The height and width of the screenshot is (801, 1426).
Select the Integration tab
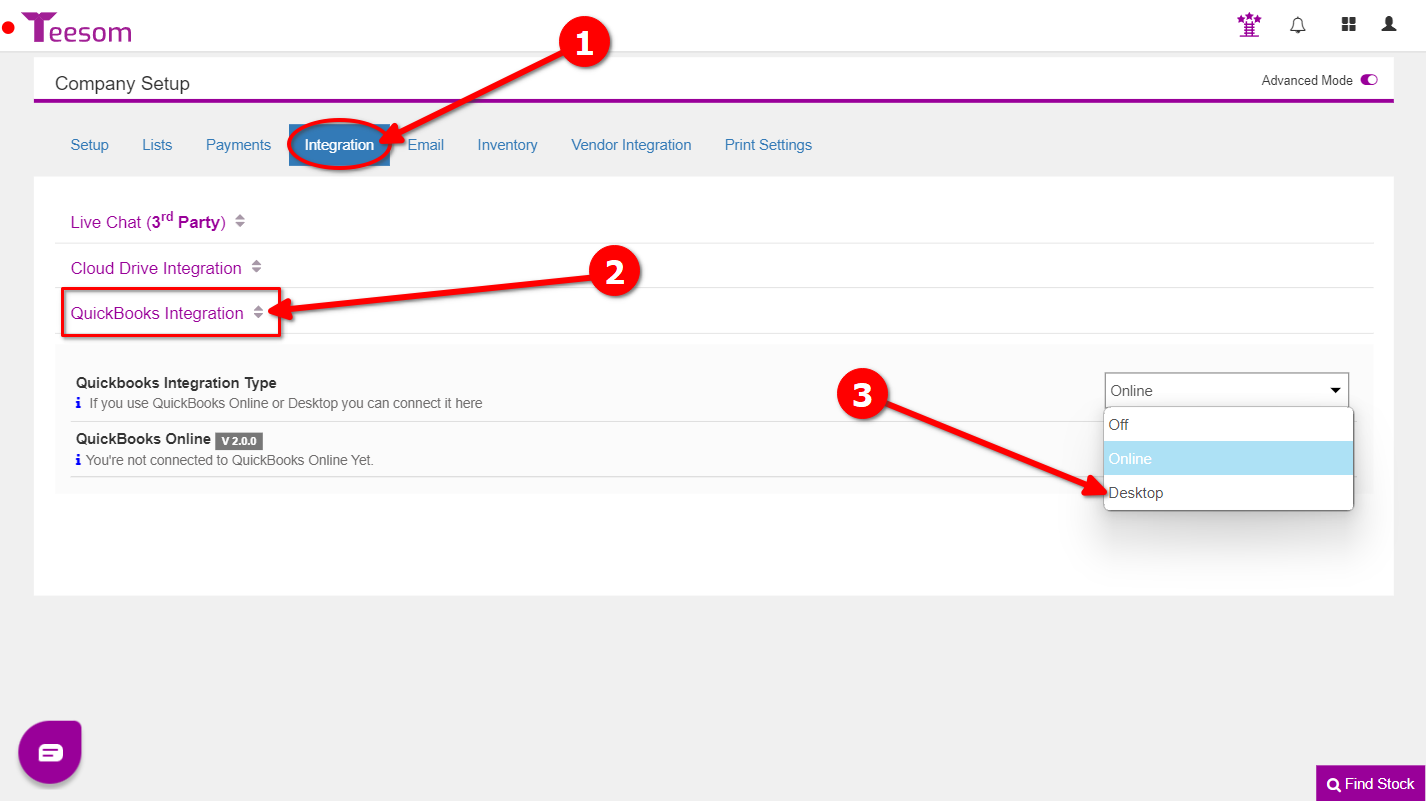pos(339,145)
